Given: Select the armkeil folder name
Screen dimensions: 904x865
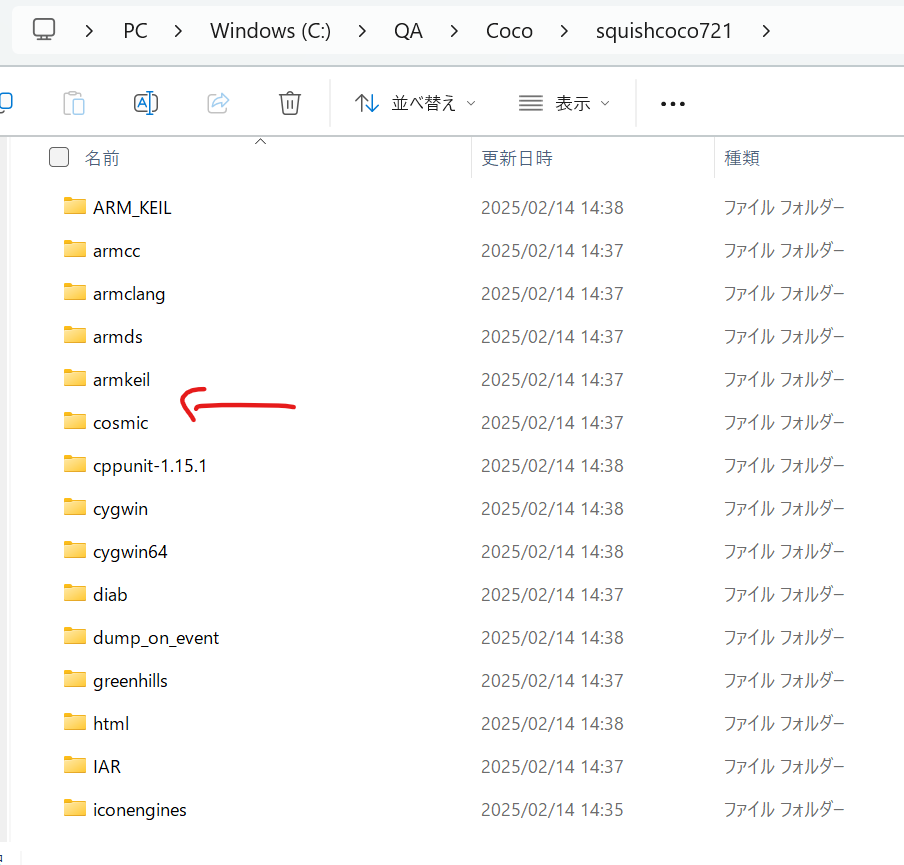Looking at the screenshot, I should click(x=122, y=379).
